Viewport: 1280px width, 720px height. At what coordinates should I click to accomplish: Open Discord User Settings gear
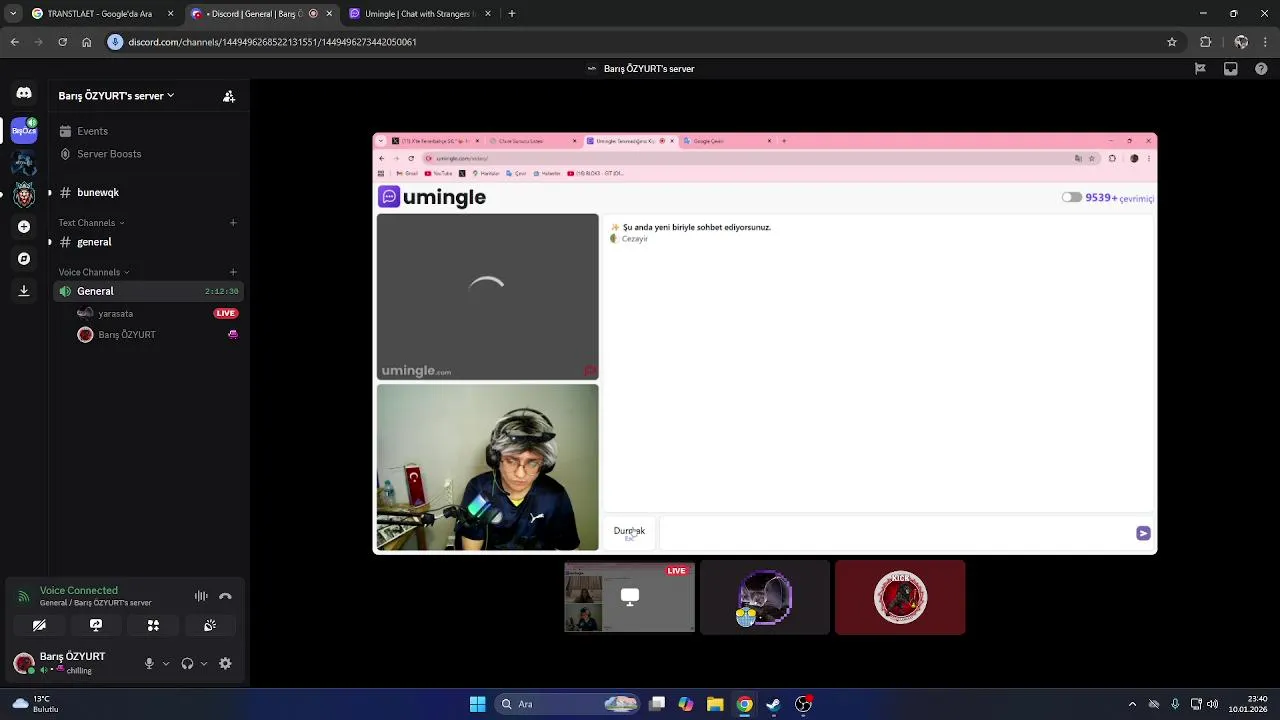225,663
